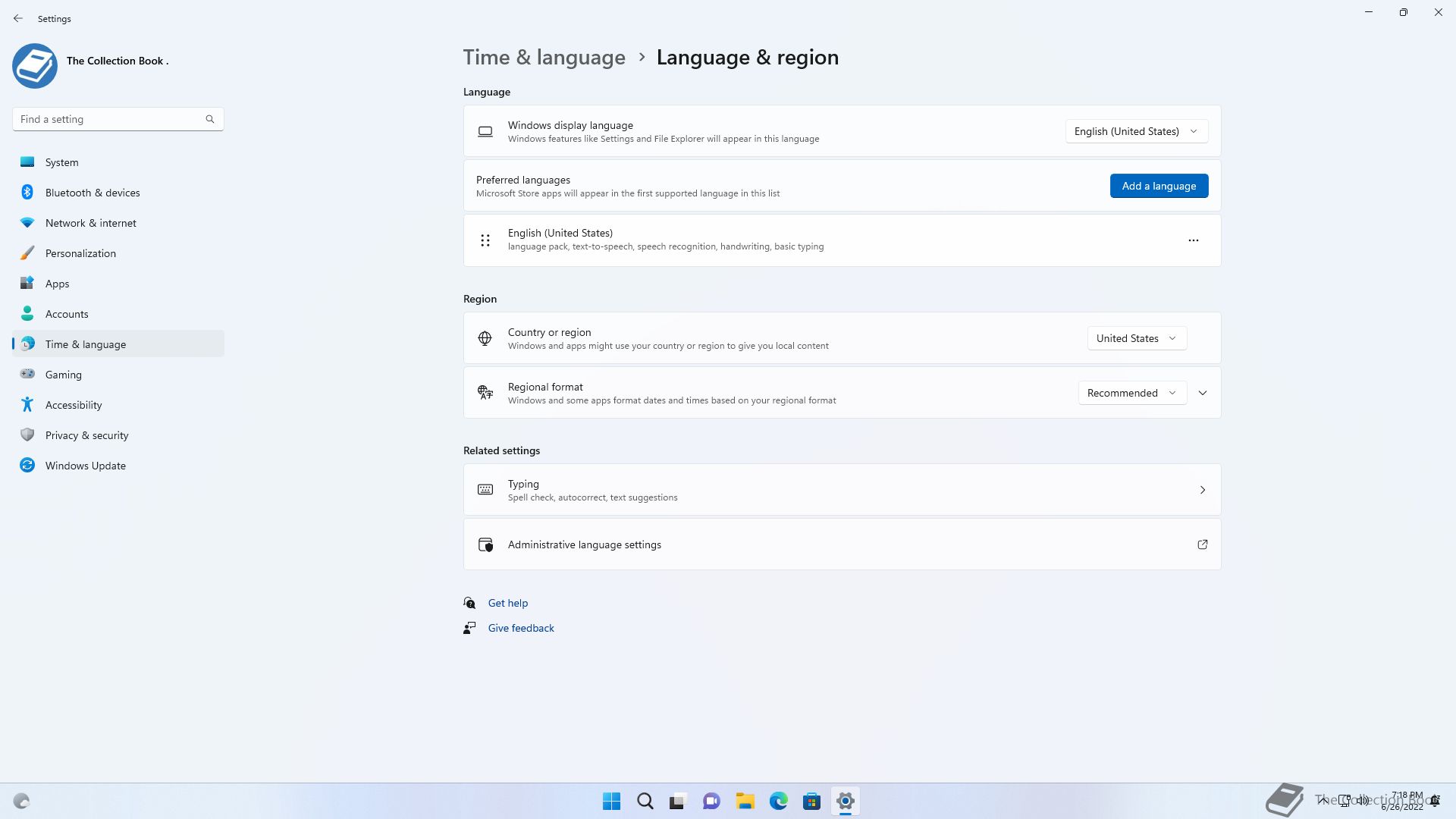Image resolution: width=1456 pixels, height=819 pixels.
Task: Expand the Regional format section chevron
Action: [x=1203, y=393]
